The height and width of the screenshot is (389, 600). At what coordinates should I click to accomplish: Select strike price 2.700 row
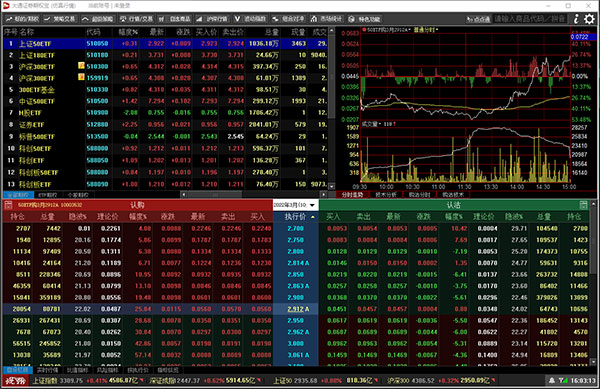point(295,228)
